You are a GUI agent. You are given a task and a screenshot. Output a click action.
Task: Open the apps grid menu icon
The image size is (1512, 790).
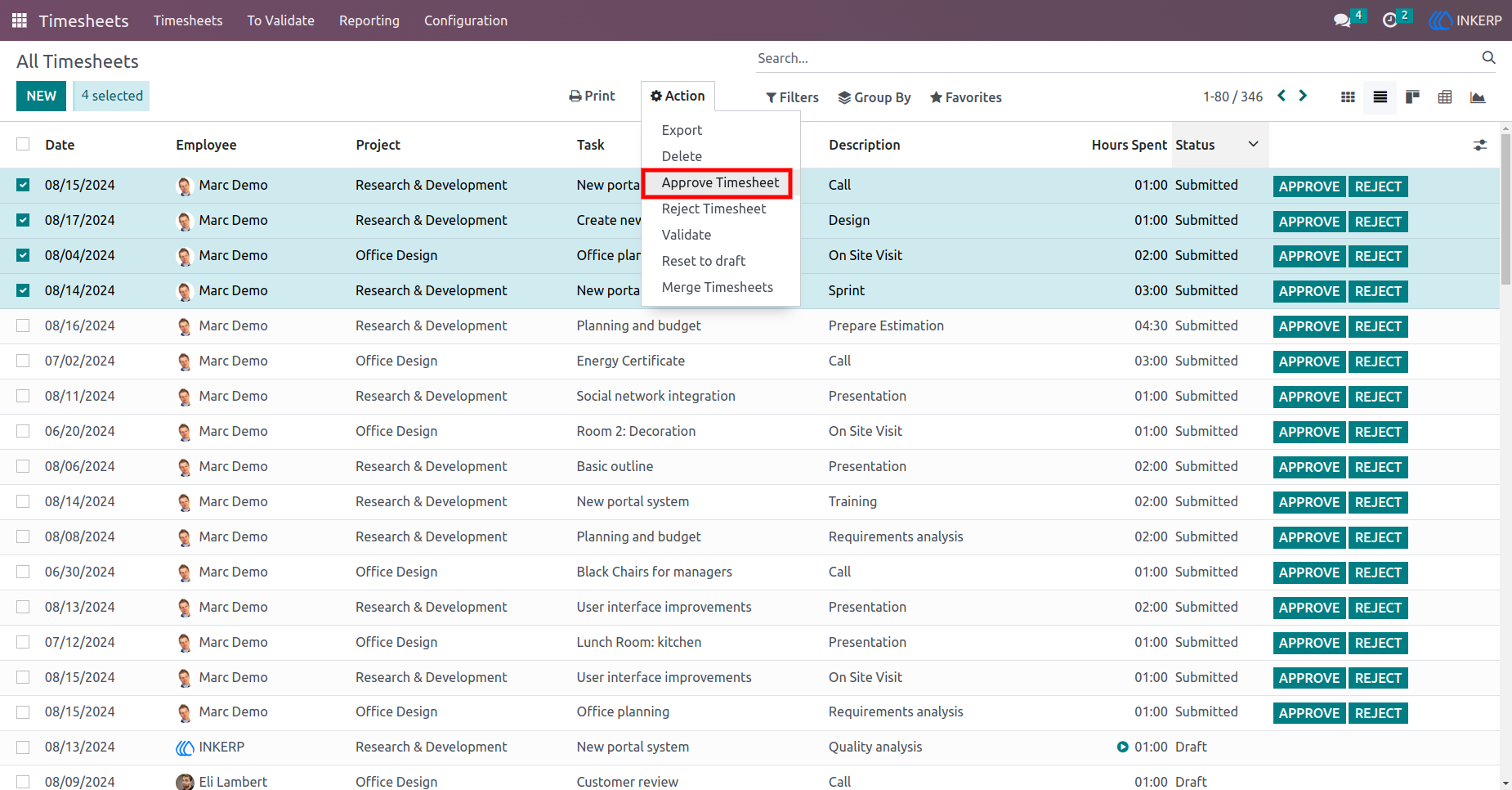(20, 20)
